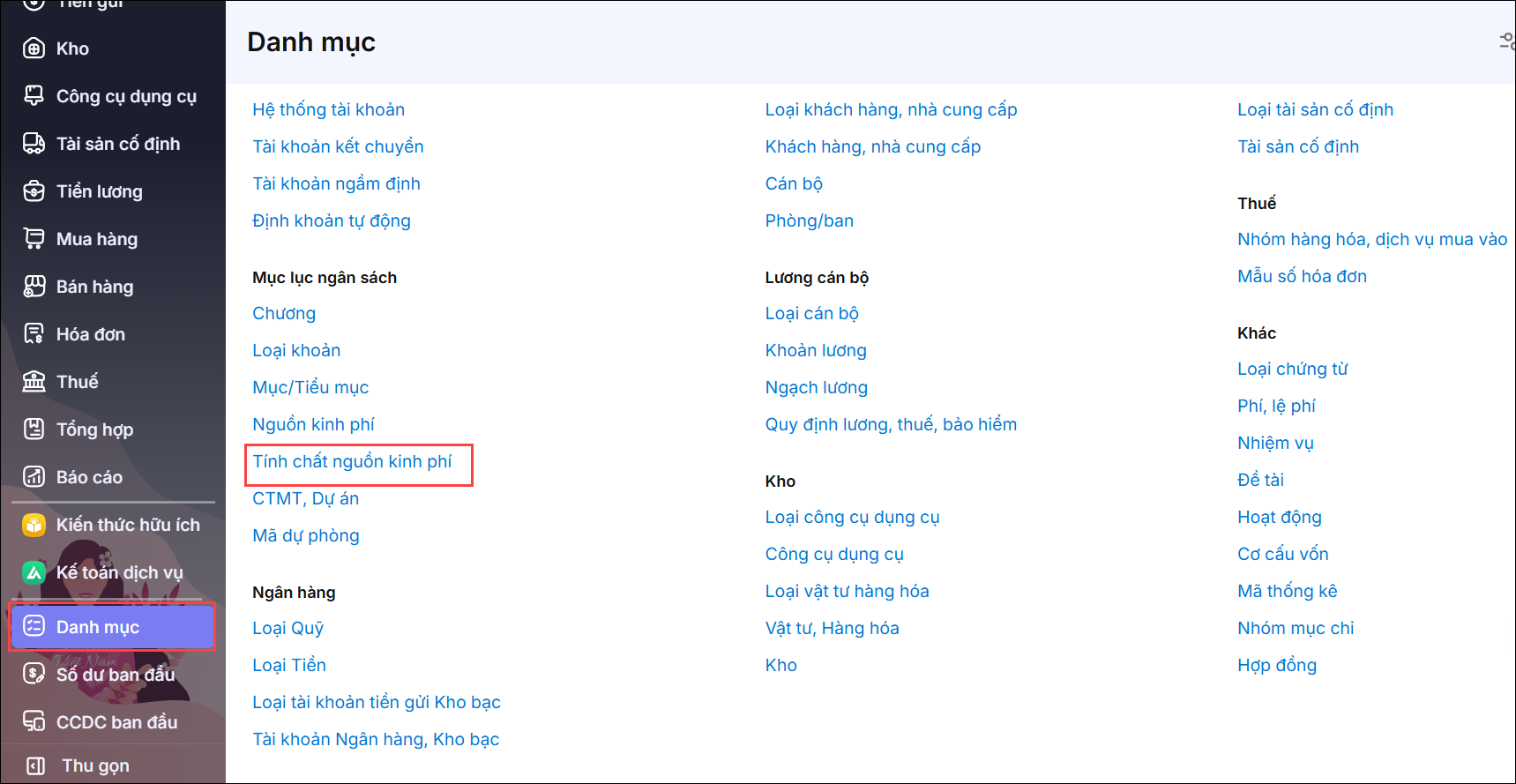Click the Kho warehouse sidebar icon

tap(34, 49)
